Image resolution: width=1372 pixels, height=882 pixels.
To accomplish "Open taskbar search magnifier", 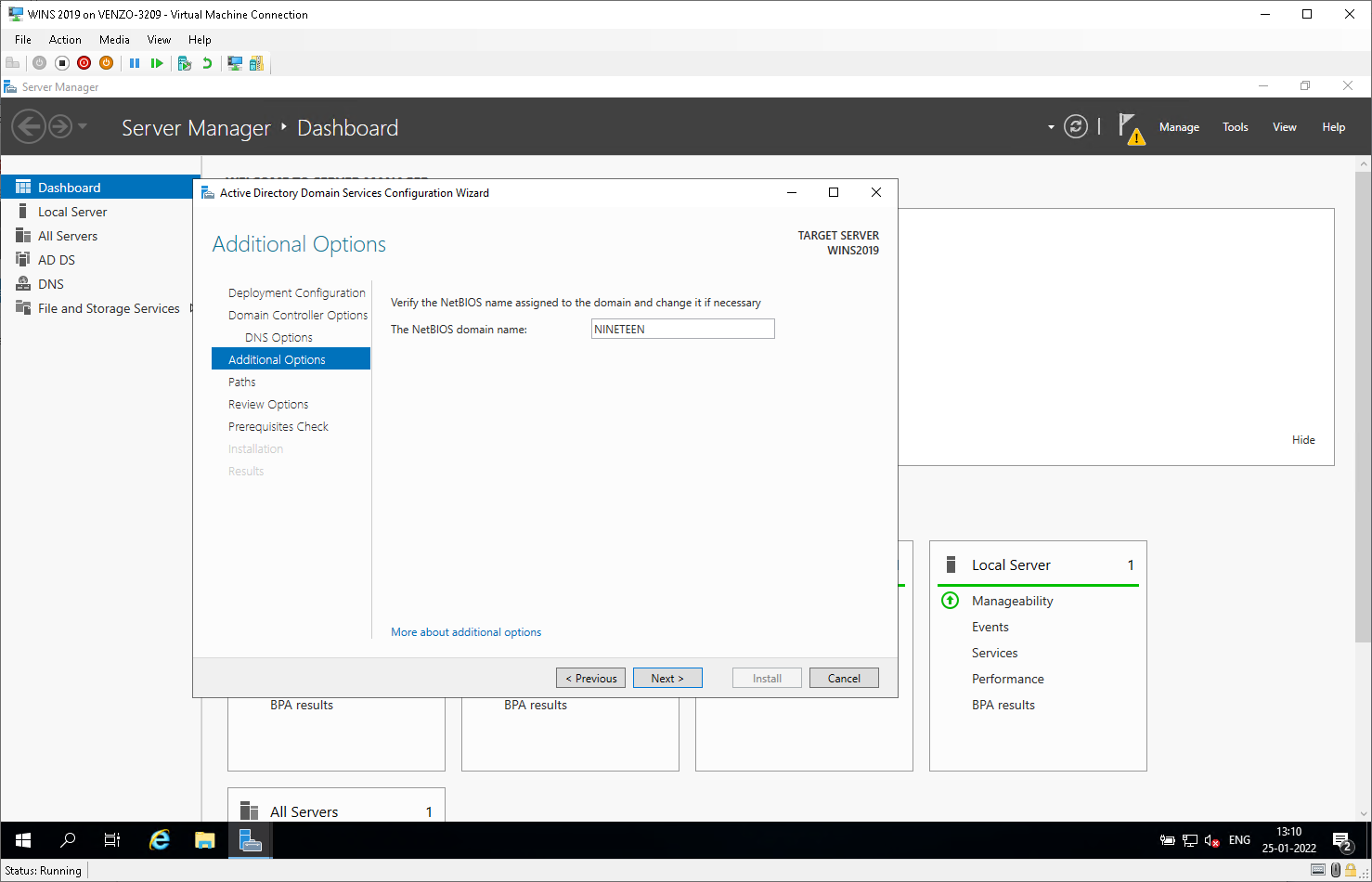I will click(68, 840).
